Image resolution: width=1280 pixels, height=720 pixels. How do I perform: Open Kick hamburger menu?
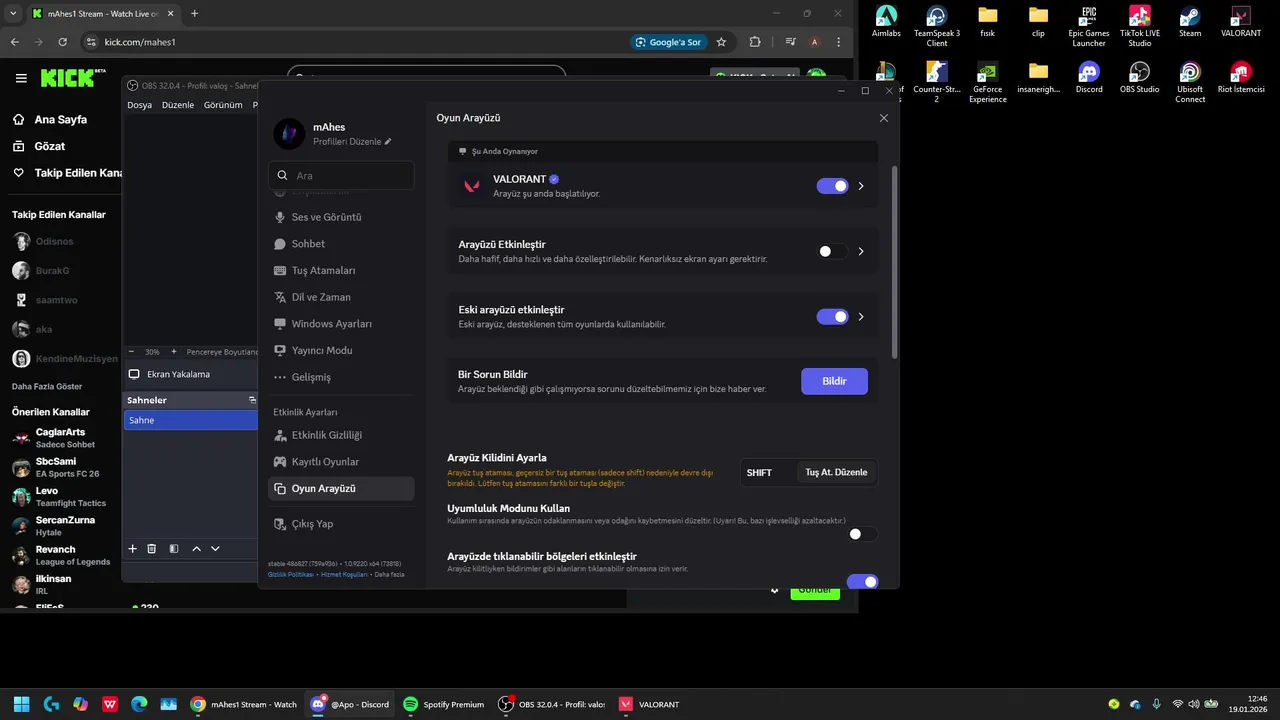tap(21, 78)
